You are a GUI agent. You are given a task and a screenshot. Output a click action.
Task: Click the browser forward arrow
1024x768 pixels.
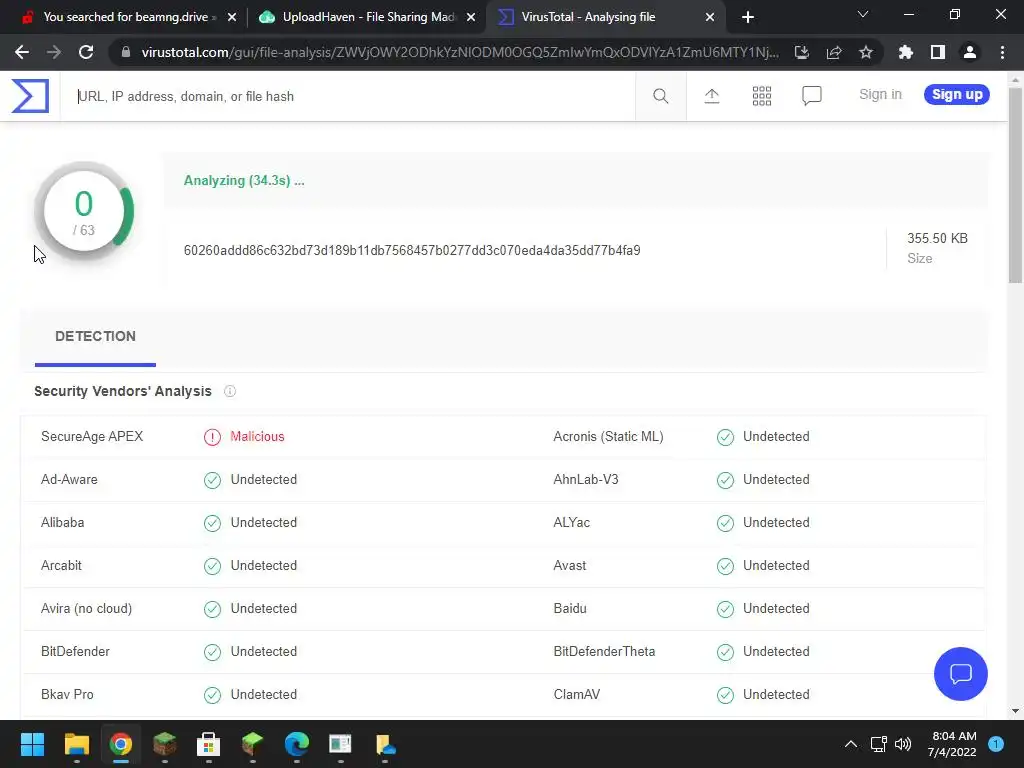point(54,52)
